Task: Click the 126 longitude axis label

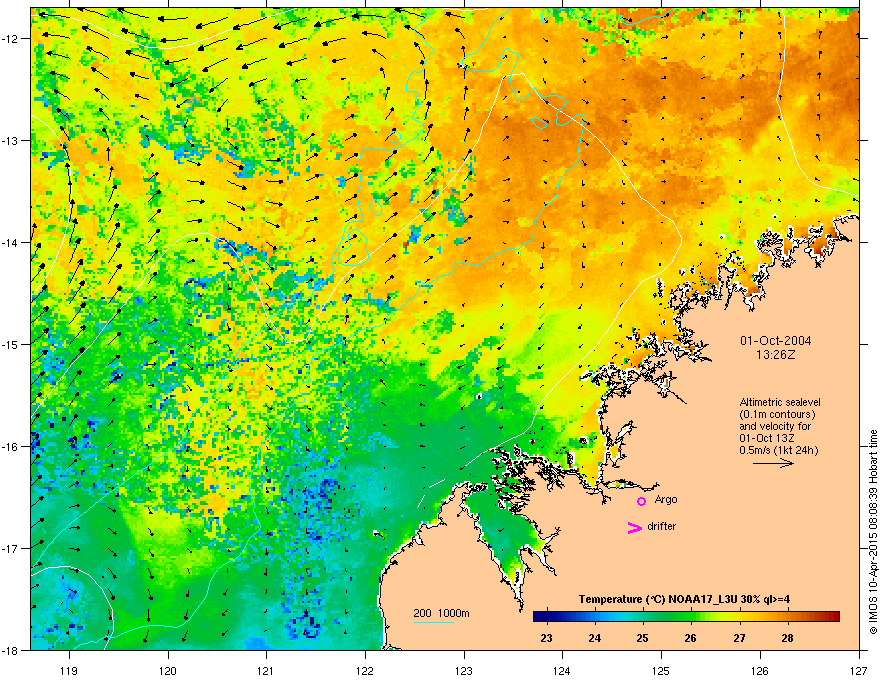Action: [x=760, y=670]
